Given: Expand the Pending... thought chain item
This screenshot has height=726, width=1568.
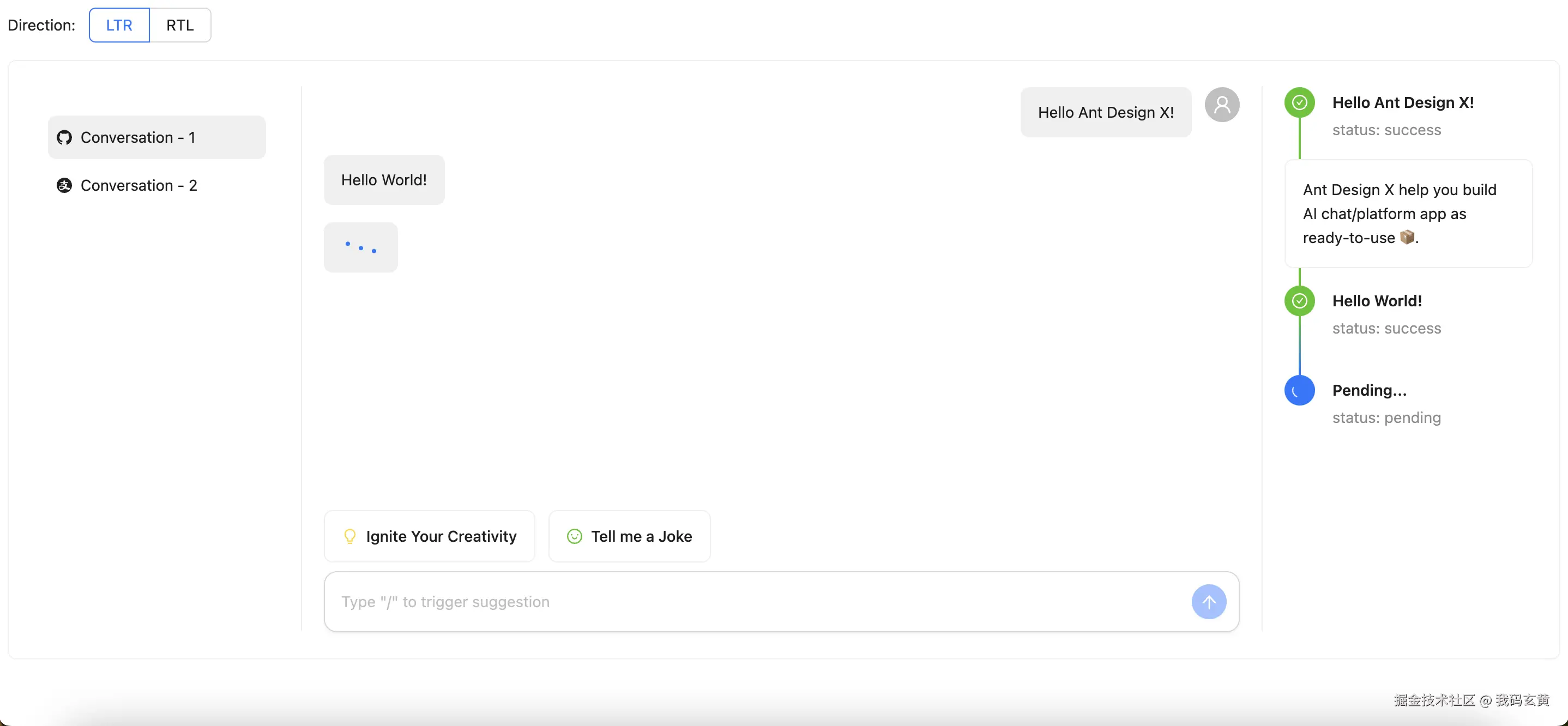Looking at the screenshot, I should [1369, 390].
